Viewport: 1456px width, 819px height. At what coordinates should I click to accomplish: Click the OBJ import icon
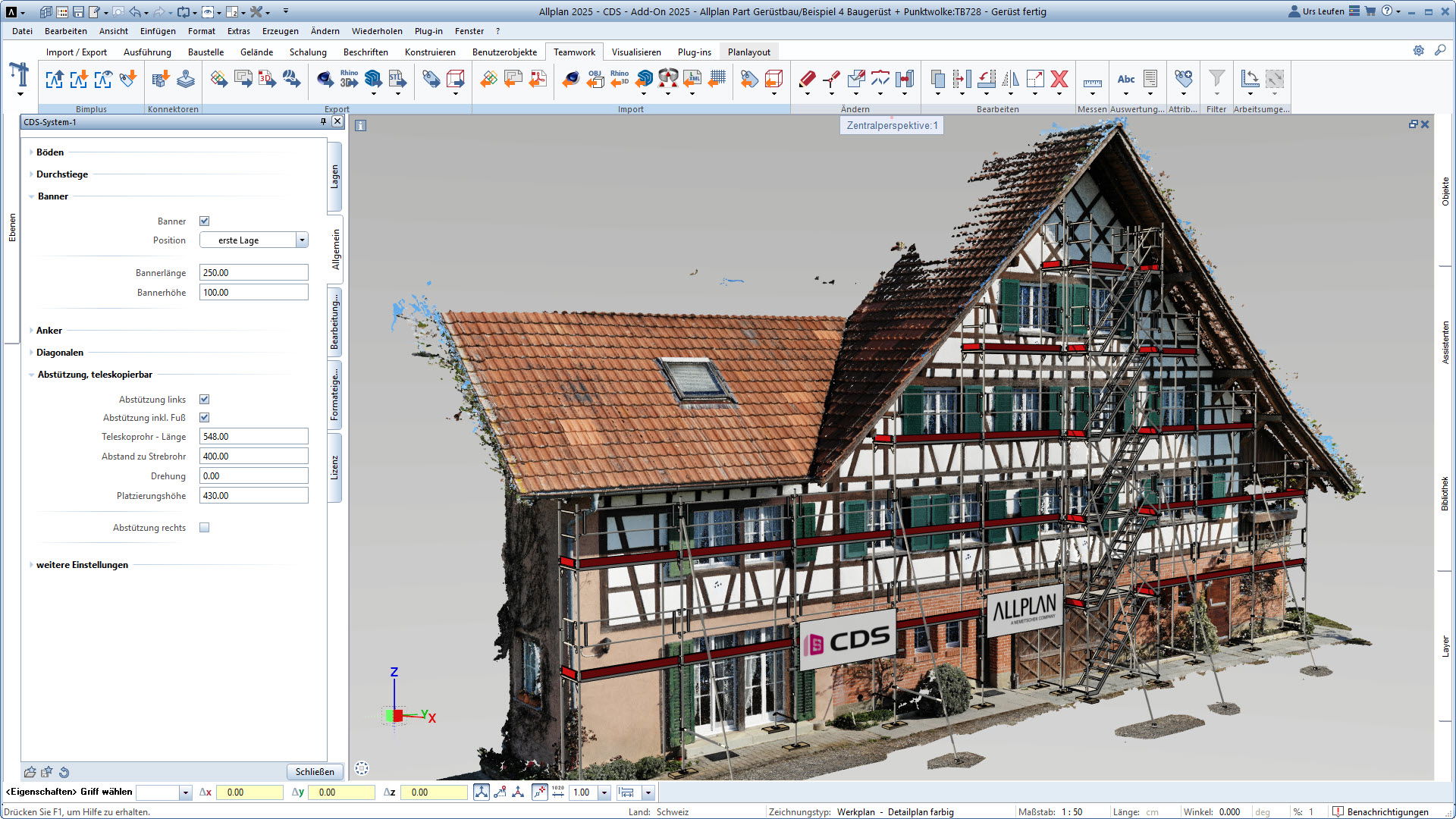(x=595, y=79)
